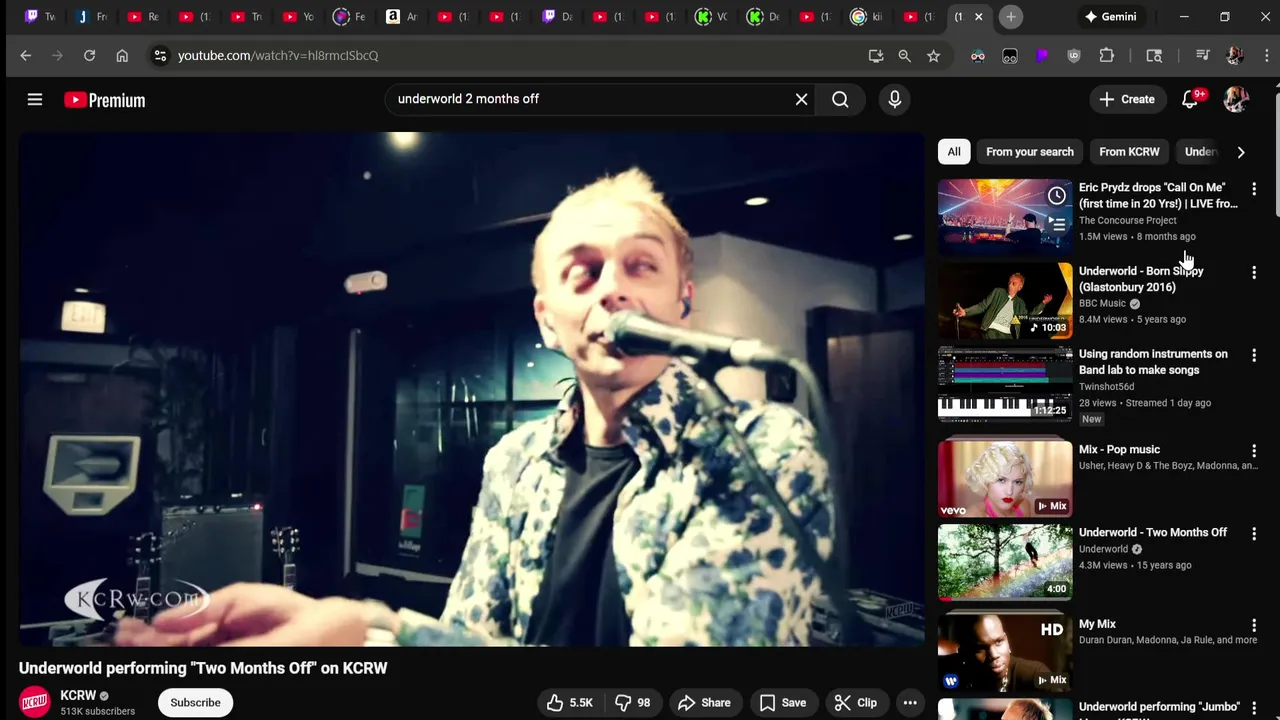
Task: Go back to previous page
Action: pos(26,56)
